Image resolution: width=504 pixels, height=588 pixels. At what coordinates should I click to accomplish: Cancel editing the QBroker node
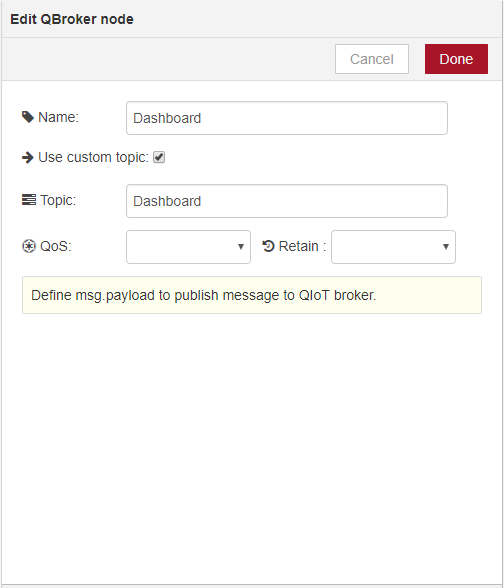(x=372, y=59)
